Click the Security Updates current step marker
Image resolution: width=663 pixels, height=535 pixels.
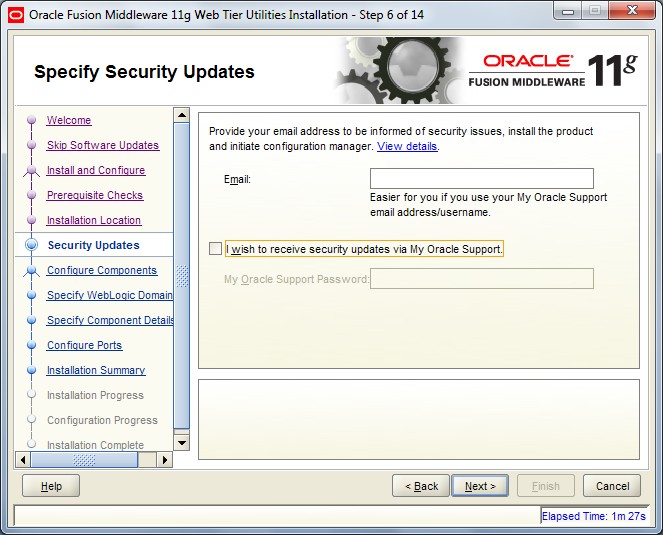coord(31,245)
